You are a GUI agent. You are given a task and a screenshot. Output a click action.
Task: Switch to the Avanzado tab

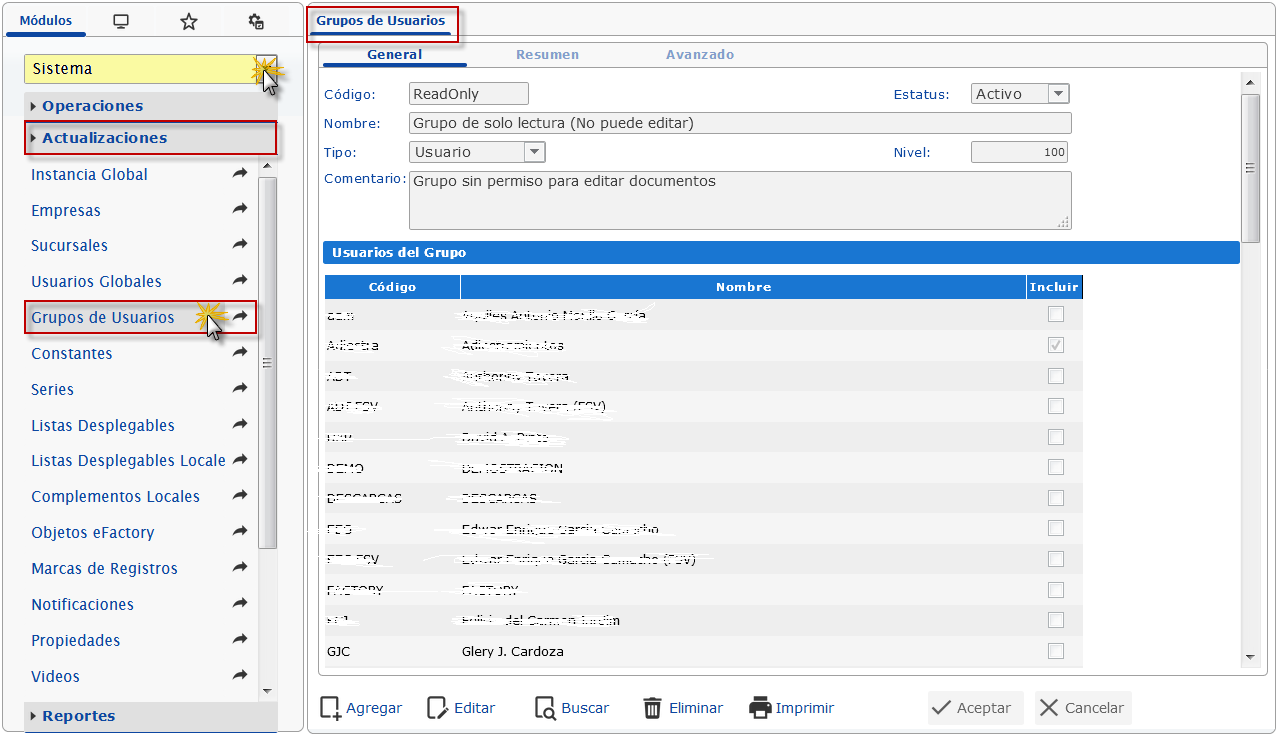(x=700, y=55)
